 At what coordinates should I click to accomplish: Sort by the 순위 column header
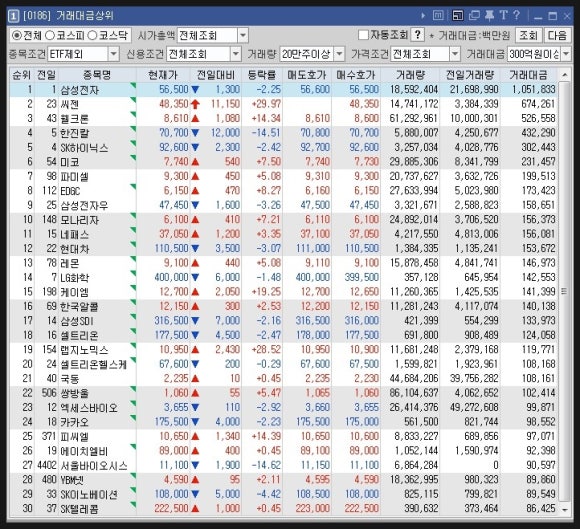click(21, 75)
